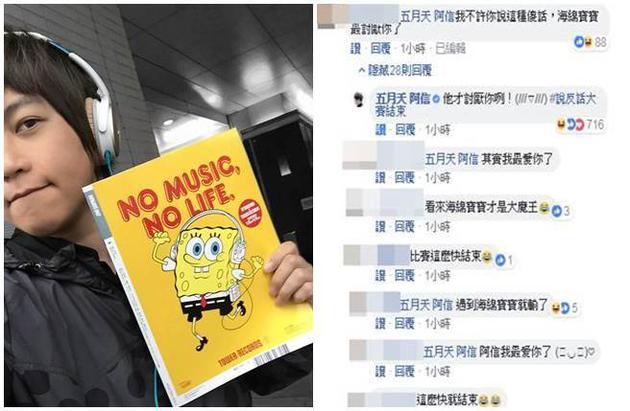Open like reaction with count 1
The image size is (630, 411).
[x=504, y=260]
